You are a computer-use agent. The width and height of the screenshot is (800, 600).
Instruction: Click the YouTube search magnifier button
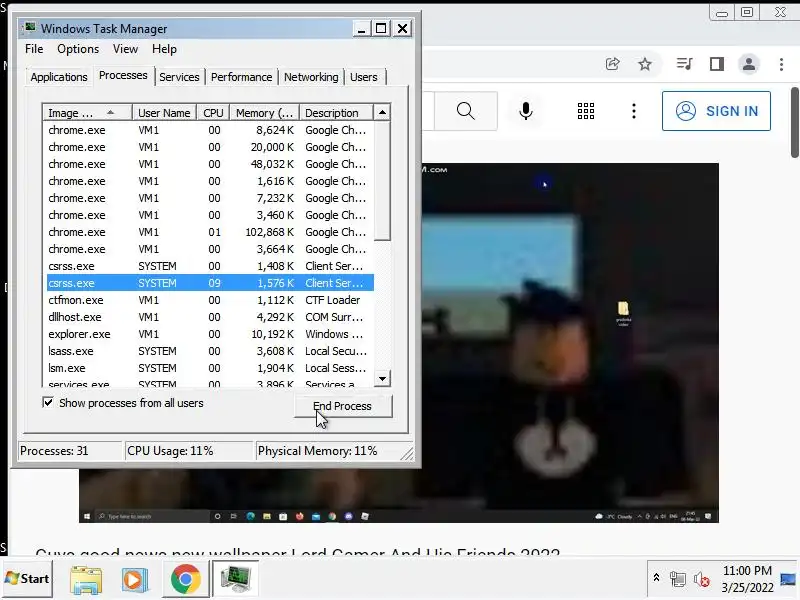click(465, 111)
